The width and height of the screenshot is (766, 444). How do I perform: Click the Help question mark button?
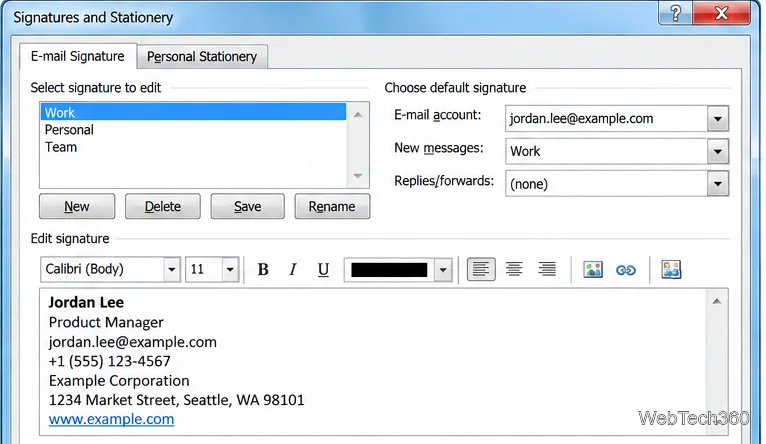(675, 13)
